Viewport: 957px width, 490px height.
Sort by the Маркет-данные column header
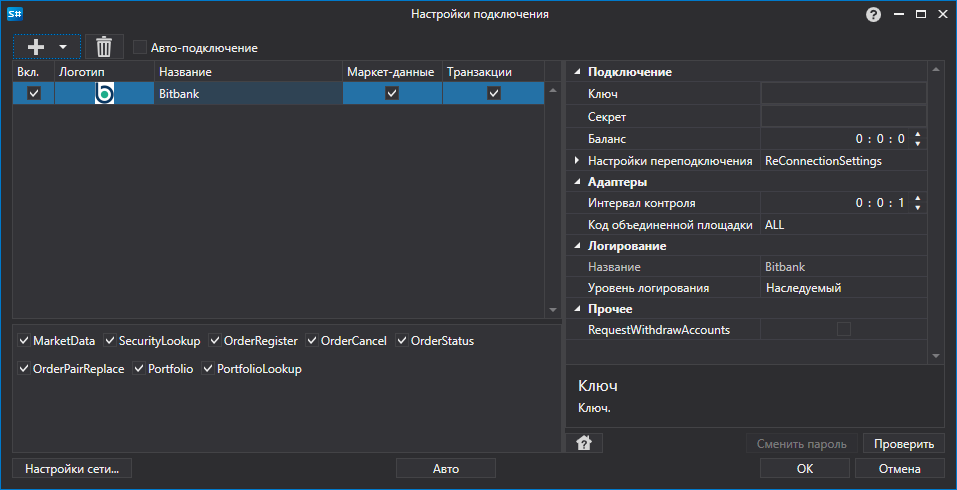[392, 72]
